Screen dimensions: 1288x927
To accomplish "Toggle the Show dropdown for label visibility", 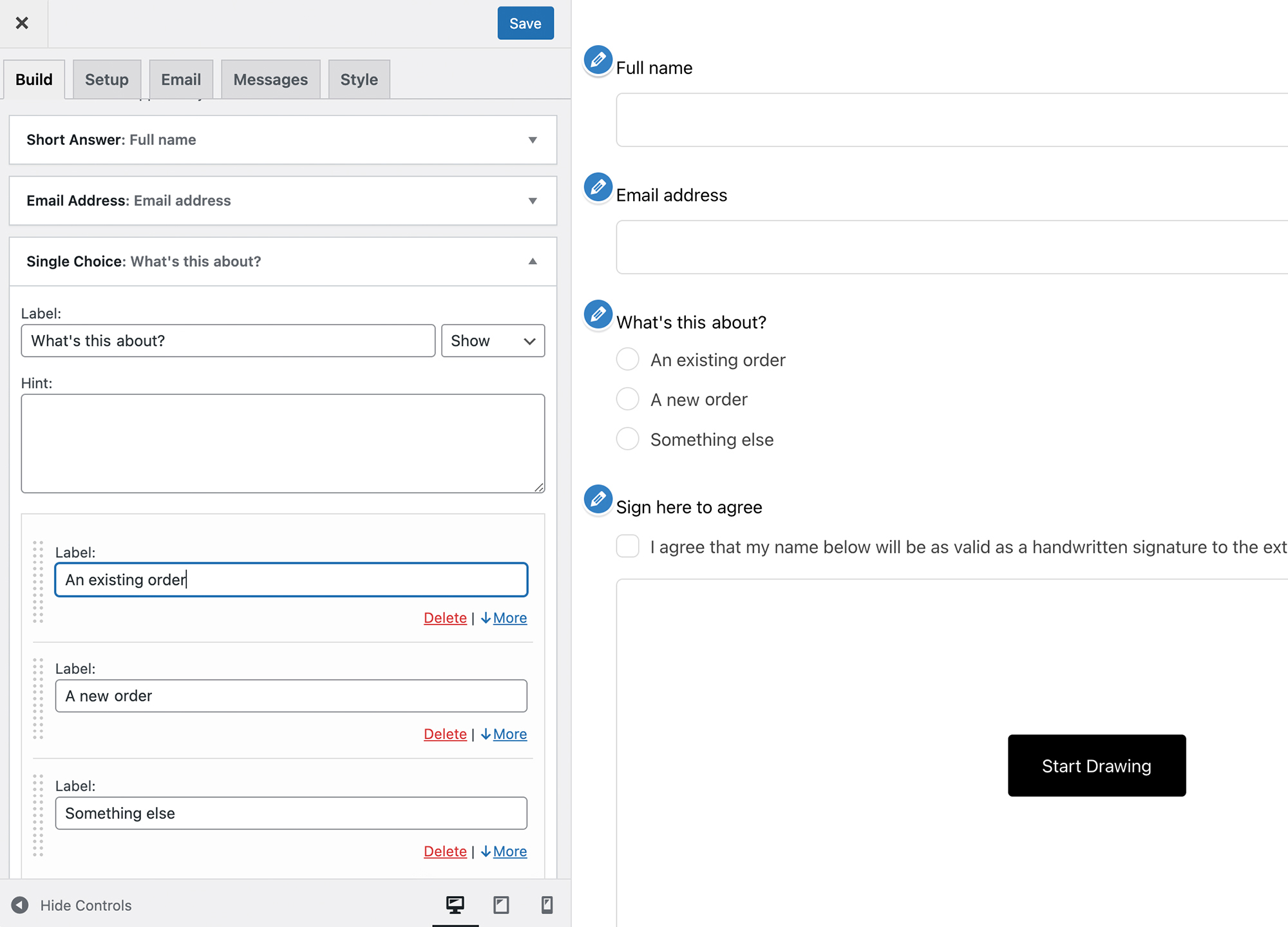I will point(493,341).
